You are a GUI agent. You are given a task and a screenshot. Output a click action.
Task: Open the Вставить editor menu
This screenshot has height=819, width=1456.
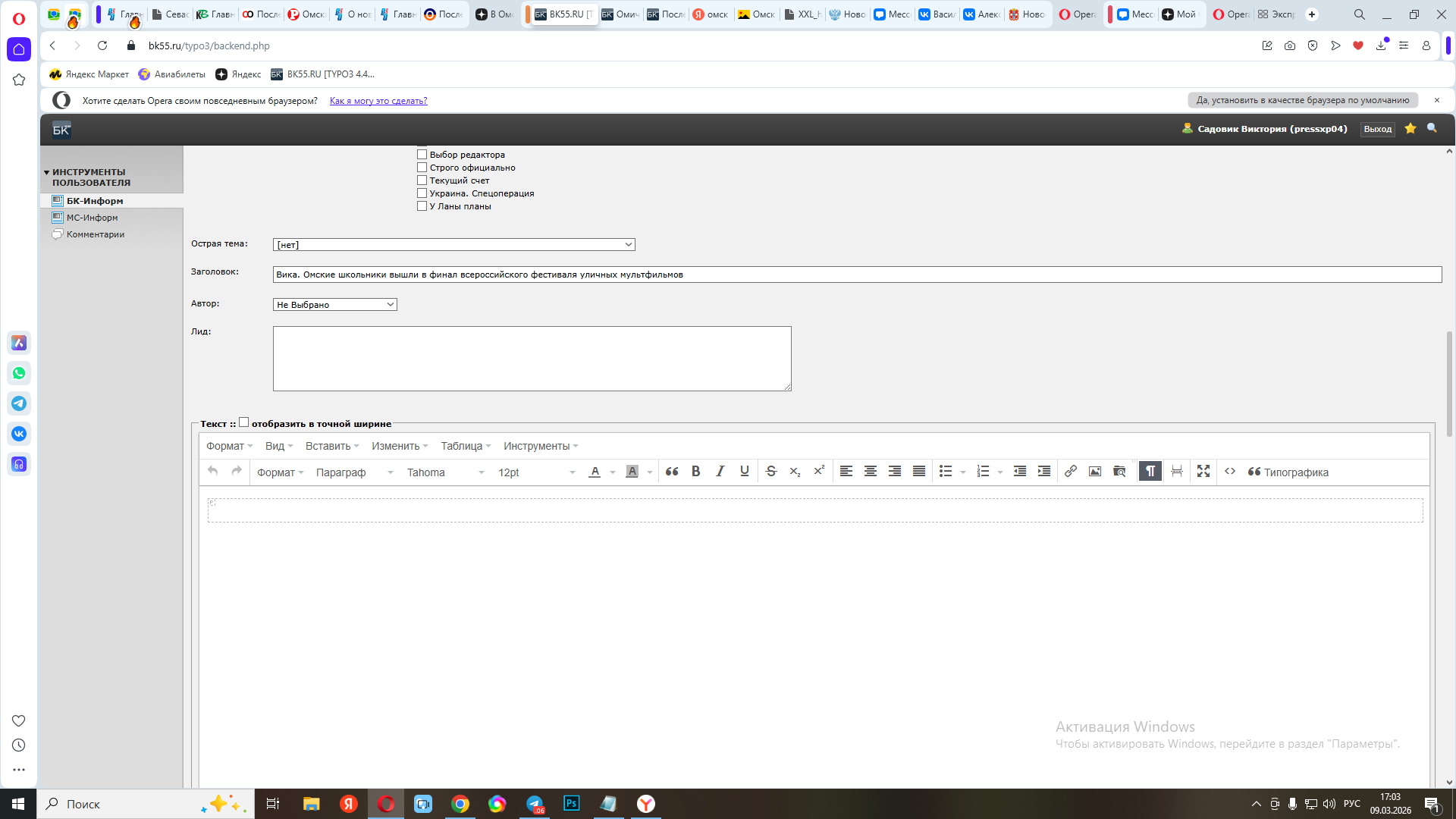point(331,446)
